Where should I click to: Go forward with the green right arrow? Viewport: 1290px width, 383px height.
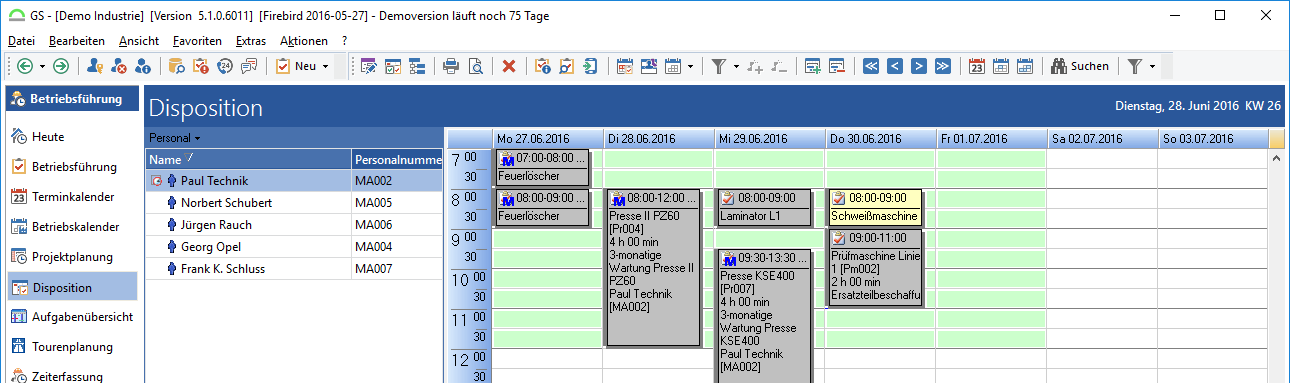tap(61, 66)
